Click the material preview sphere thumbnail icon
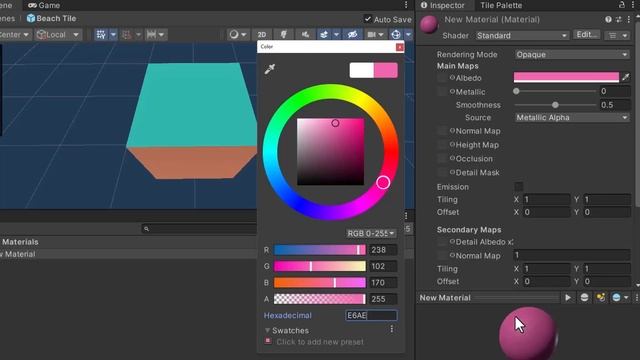Image resolution: width=640 pixels, height=360 pixels. [x=429, y=24]
